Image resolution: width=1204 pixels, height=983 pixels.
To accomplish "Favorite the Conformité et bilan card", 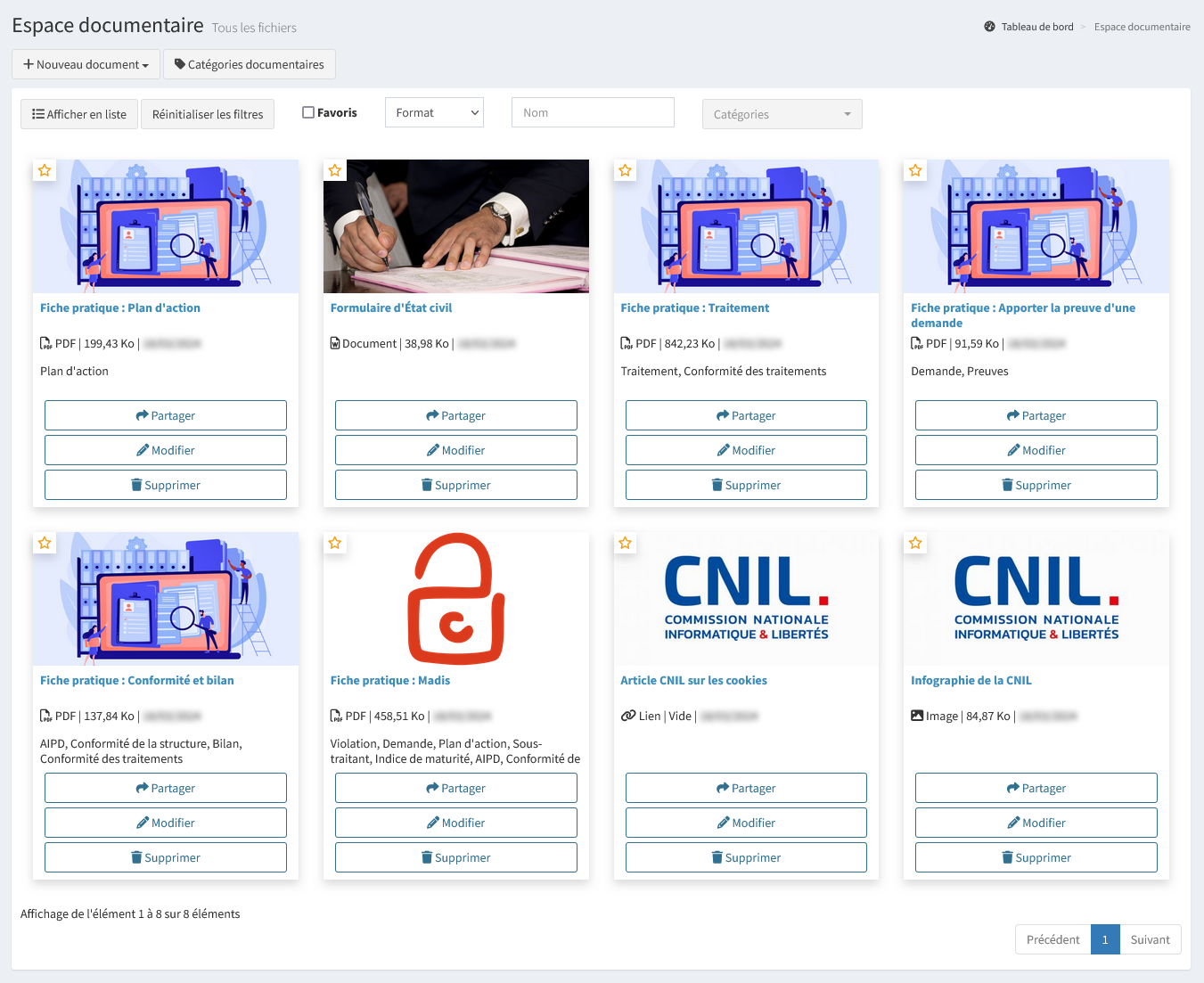I will click(x=45, y=543).
